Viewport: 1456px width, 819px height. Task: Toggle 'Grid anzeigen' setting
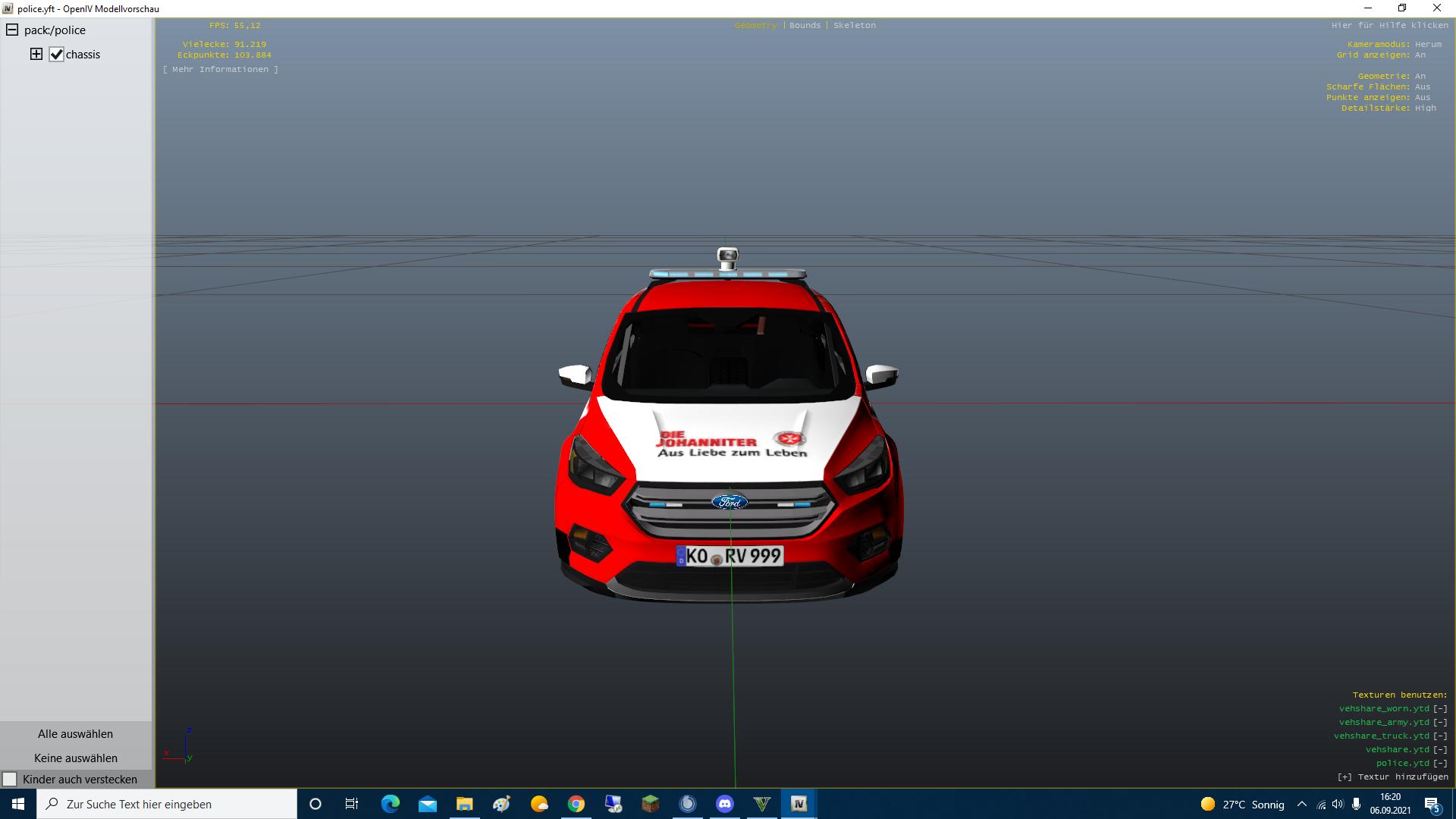click(1420, 55)
